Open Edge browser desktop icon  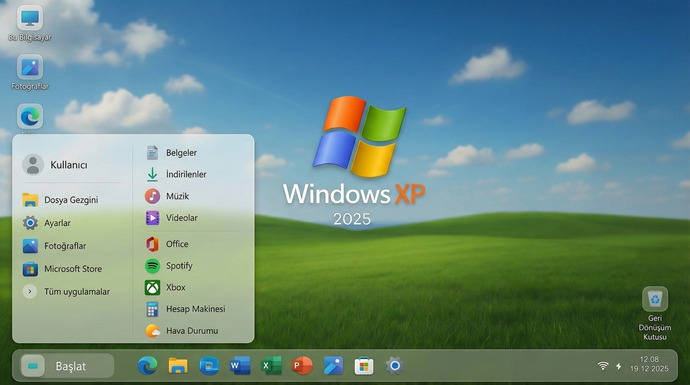pos(30,117)
